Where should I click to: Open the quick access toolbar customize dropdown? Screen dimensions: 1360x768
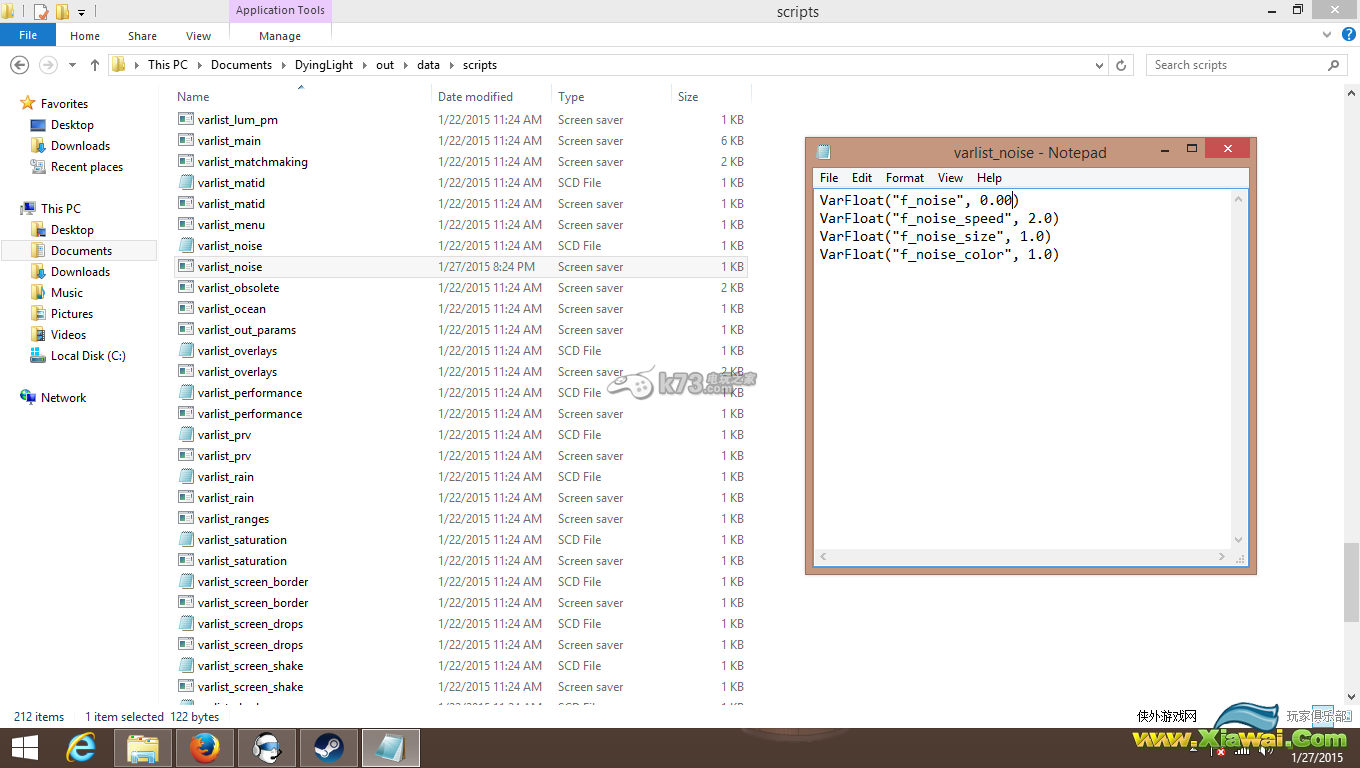tap(81, 13)
